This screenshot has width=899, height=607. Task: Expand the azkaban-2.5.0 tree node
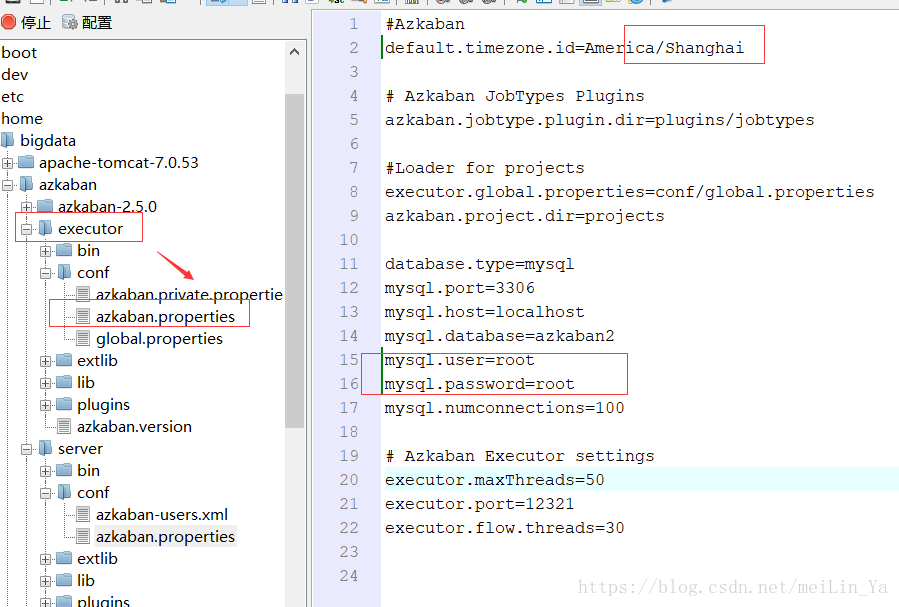[26, 206]
